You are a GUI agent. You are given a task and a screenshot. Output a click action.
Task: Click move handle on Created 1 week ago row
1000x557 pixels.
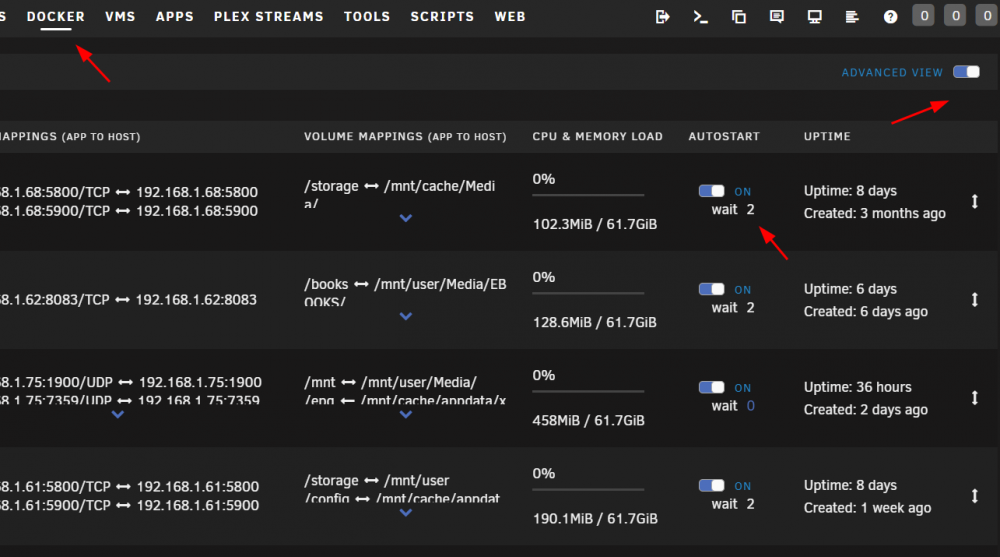point(974,496)
